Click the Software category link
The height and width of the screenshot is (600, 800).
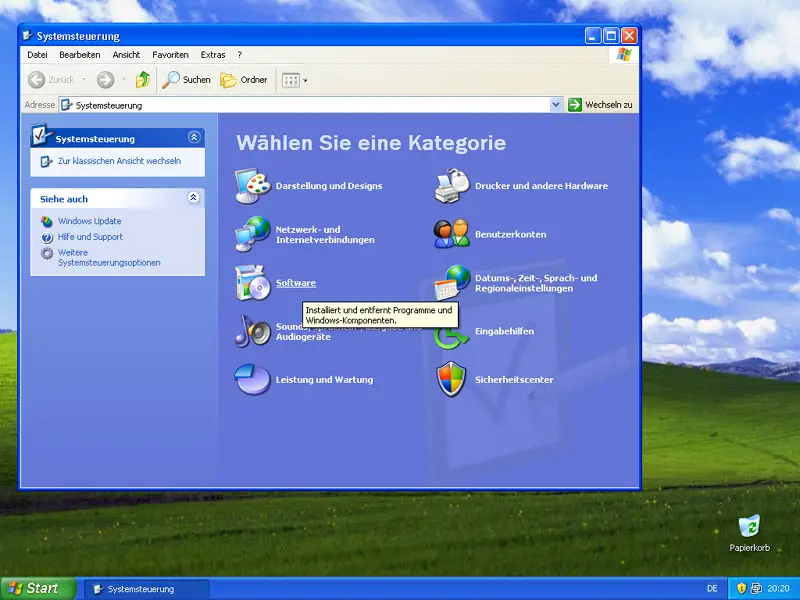tap(296, 283)
